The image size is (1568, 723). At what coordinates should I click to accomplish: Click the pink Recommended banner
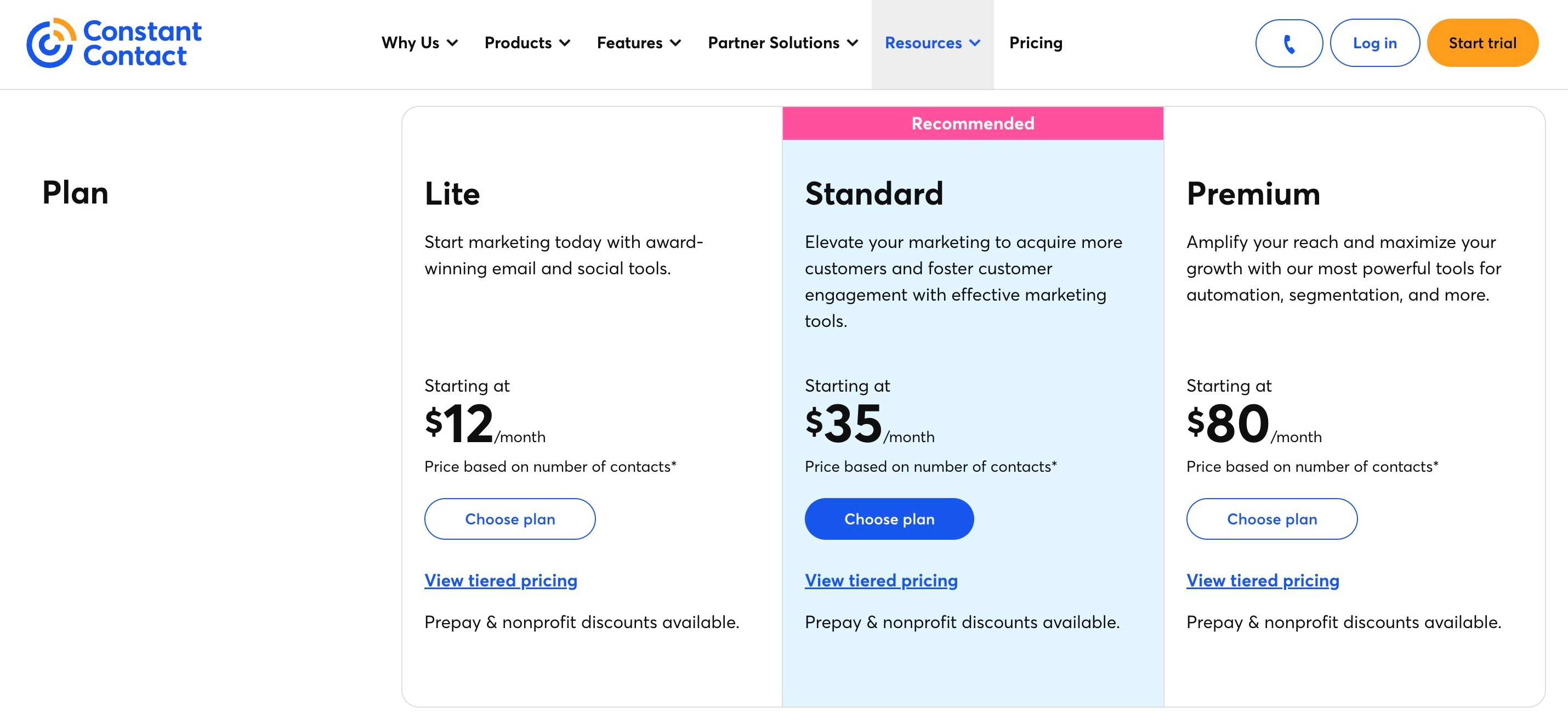coord(973,123)
